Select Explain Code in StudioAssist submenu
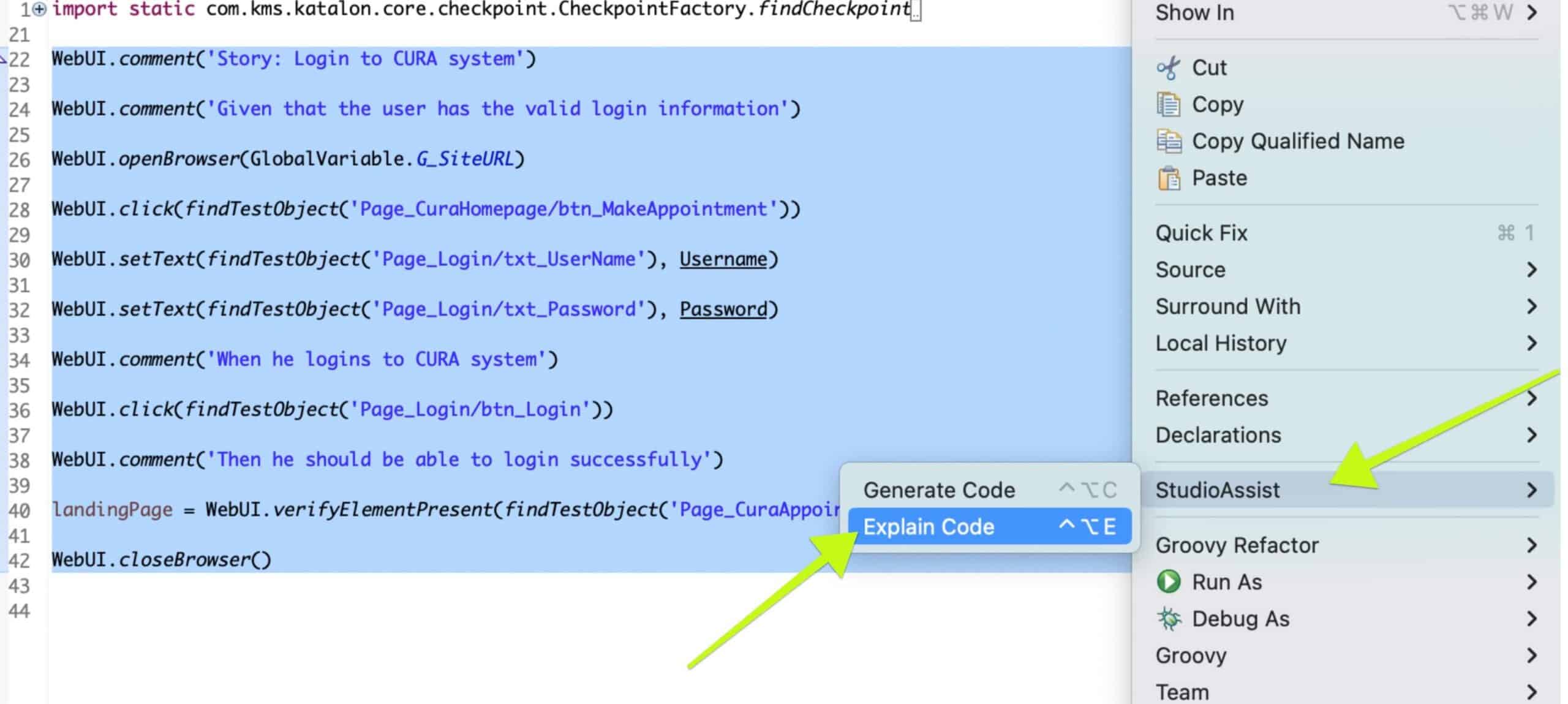This screenshot has width=1568, height=704. click(990, 527)
